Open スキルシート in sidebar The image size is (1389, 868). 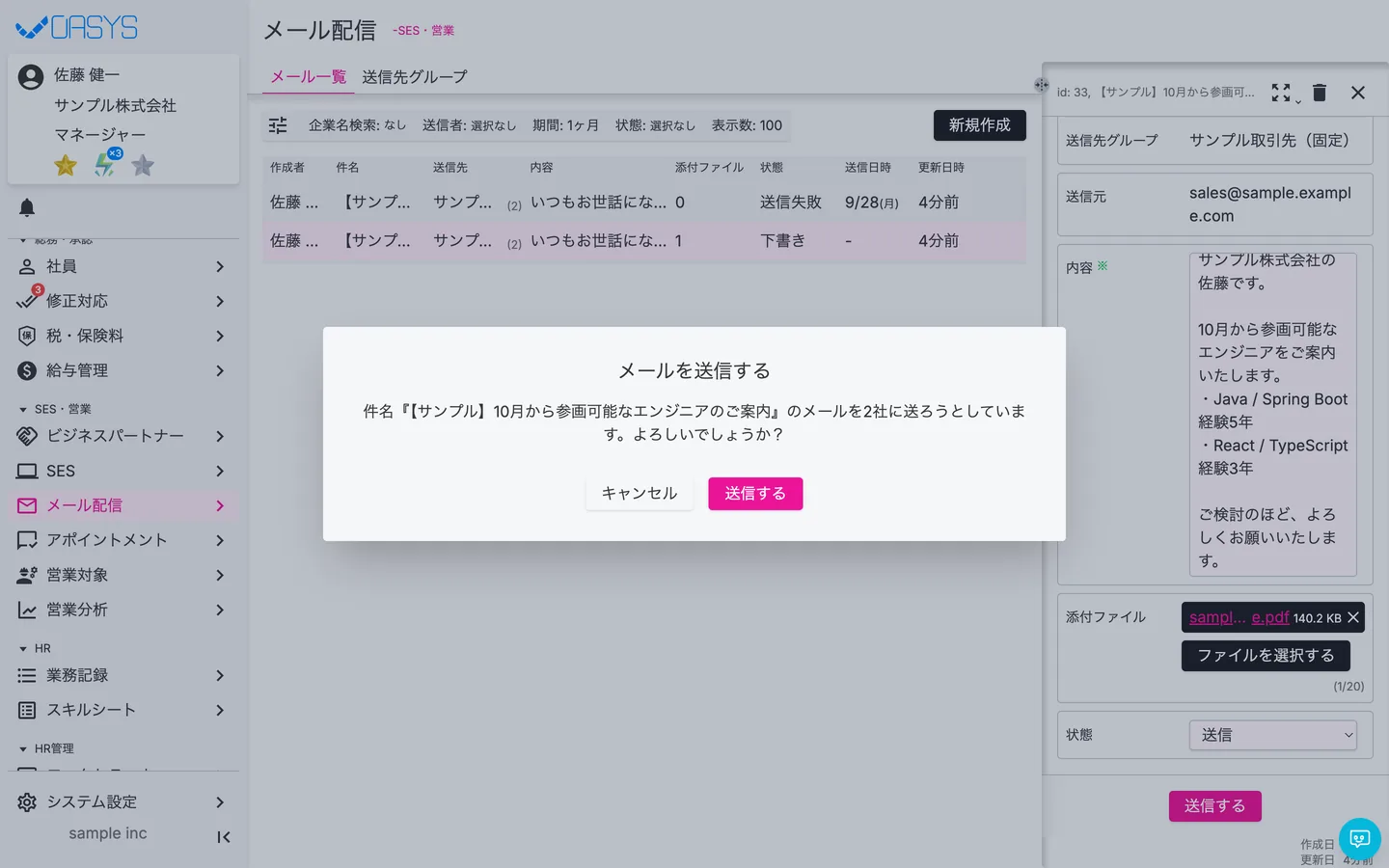(123, 710)
